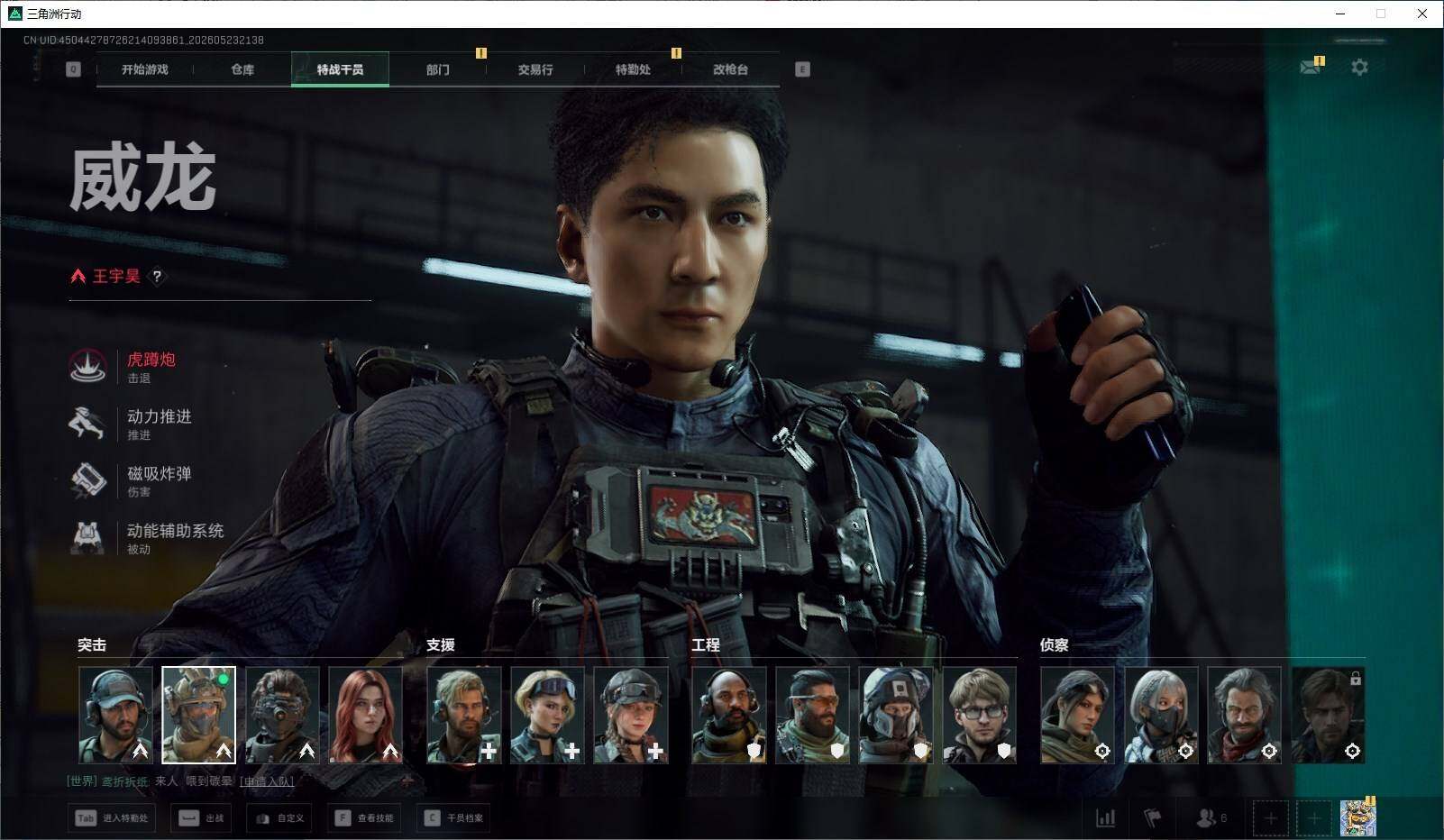Screen dimensions: 1444x840
Task: Select the 虎蹲炮 skill icon
Action: tap(87, 366)
